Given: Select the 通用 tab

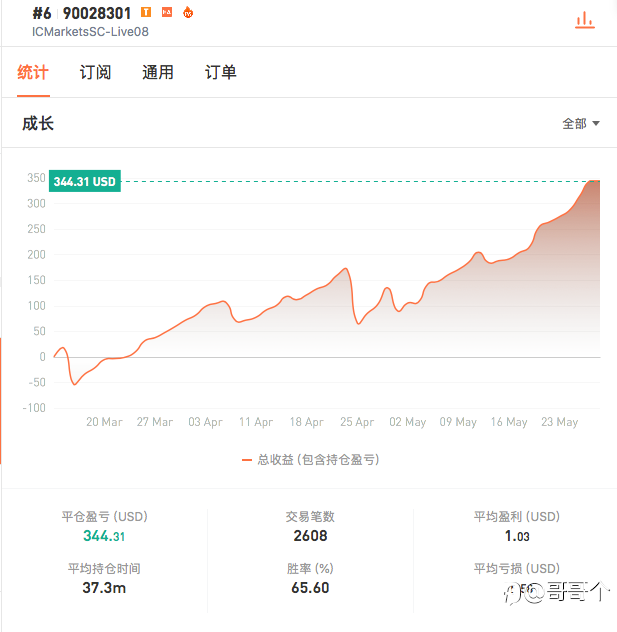Looking at the screenshot, I should 157,72.
